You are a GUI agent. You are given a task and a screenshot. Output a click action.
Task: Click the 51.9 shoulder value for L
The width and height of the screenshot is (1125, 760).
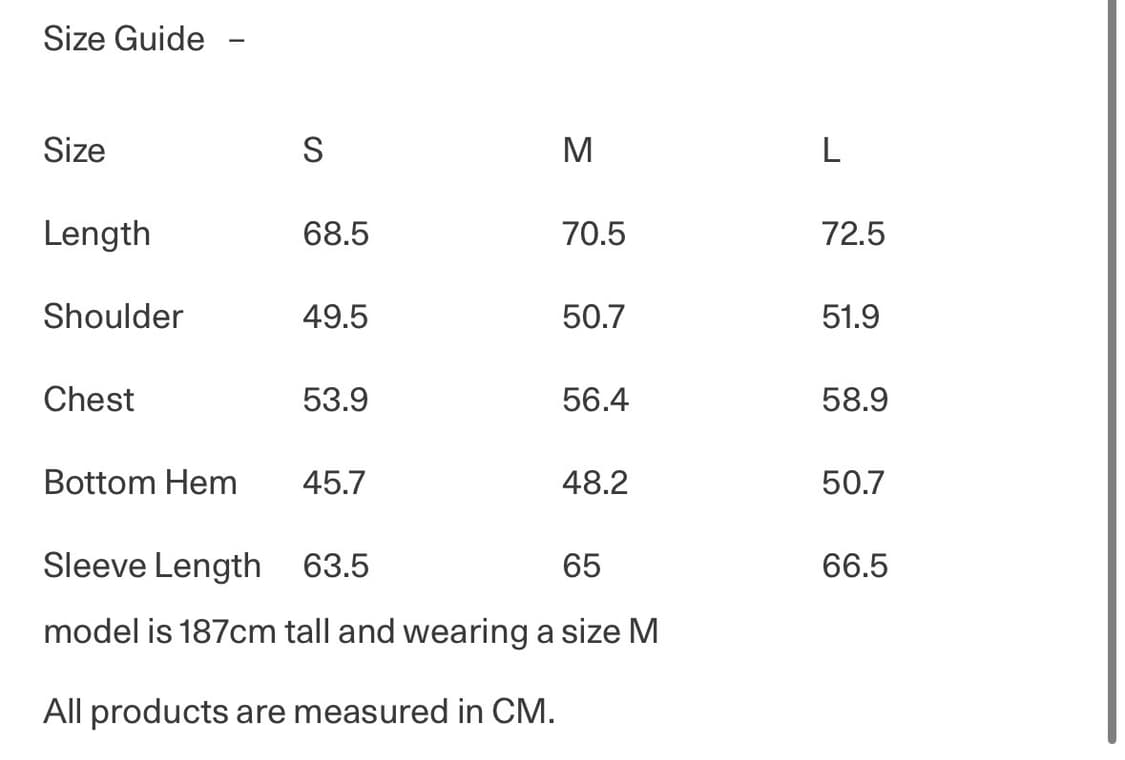(851, 317)
